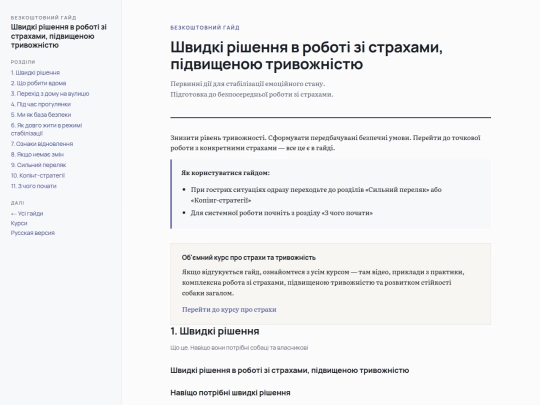
Task: Click bullet 'Для системної роботи почніть з розділу'
Action: pyautogui.click(x=282, y=213)
